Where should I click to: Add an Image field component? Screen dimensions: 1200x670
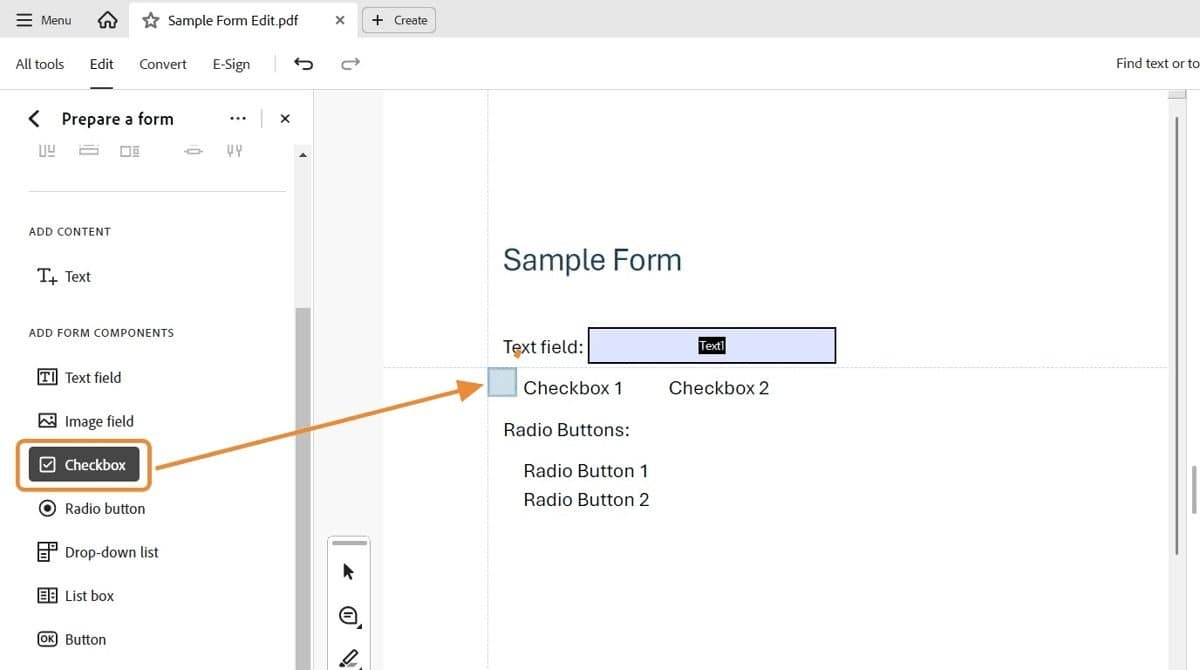click(99, 420)
